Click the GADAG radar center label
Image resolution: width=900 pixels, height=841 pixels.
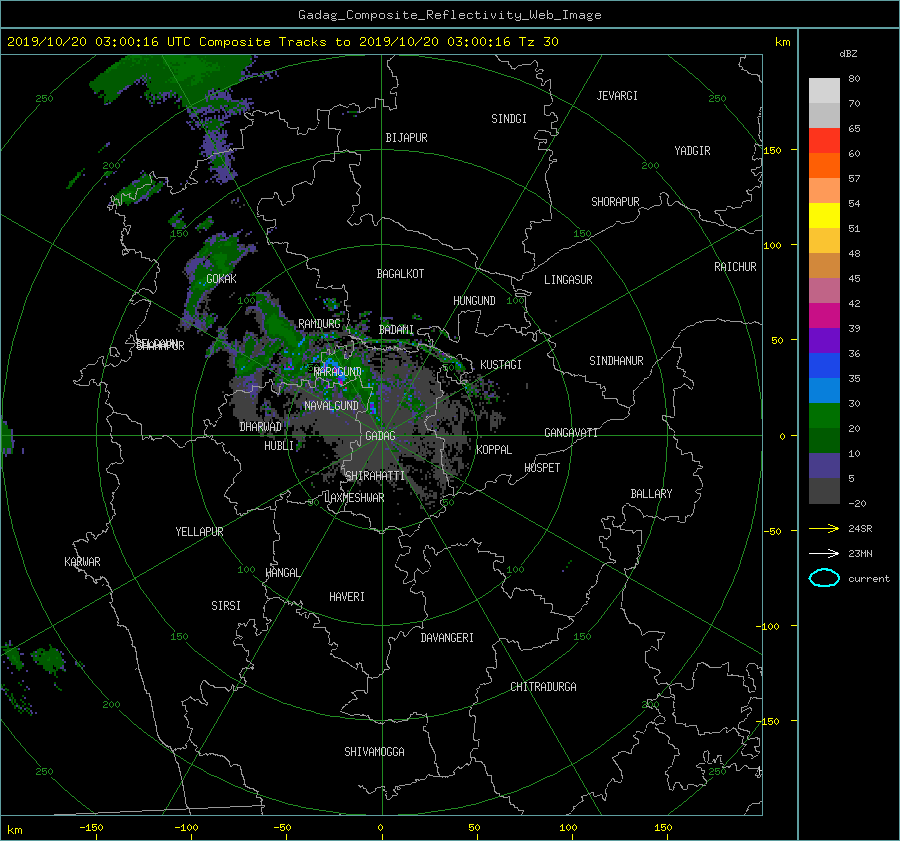380,436
